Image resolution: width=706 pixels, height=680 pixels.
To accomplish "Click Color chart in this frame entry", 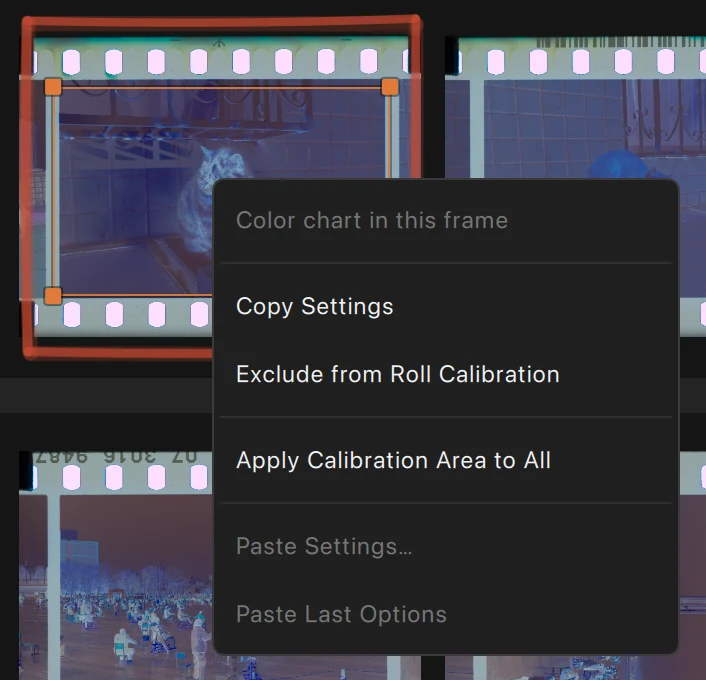I will click(446, 221).
